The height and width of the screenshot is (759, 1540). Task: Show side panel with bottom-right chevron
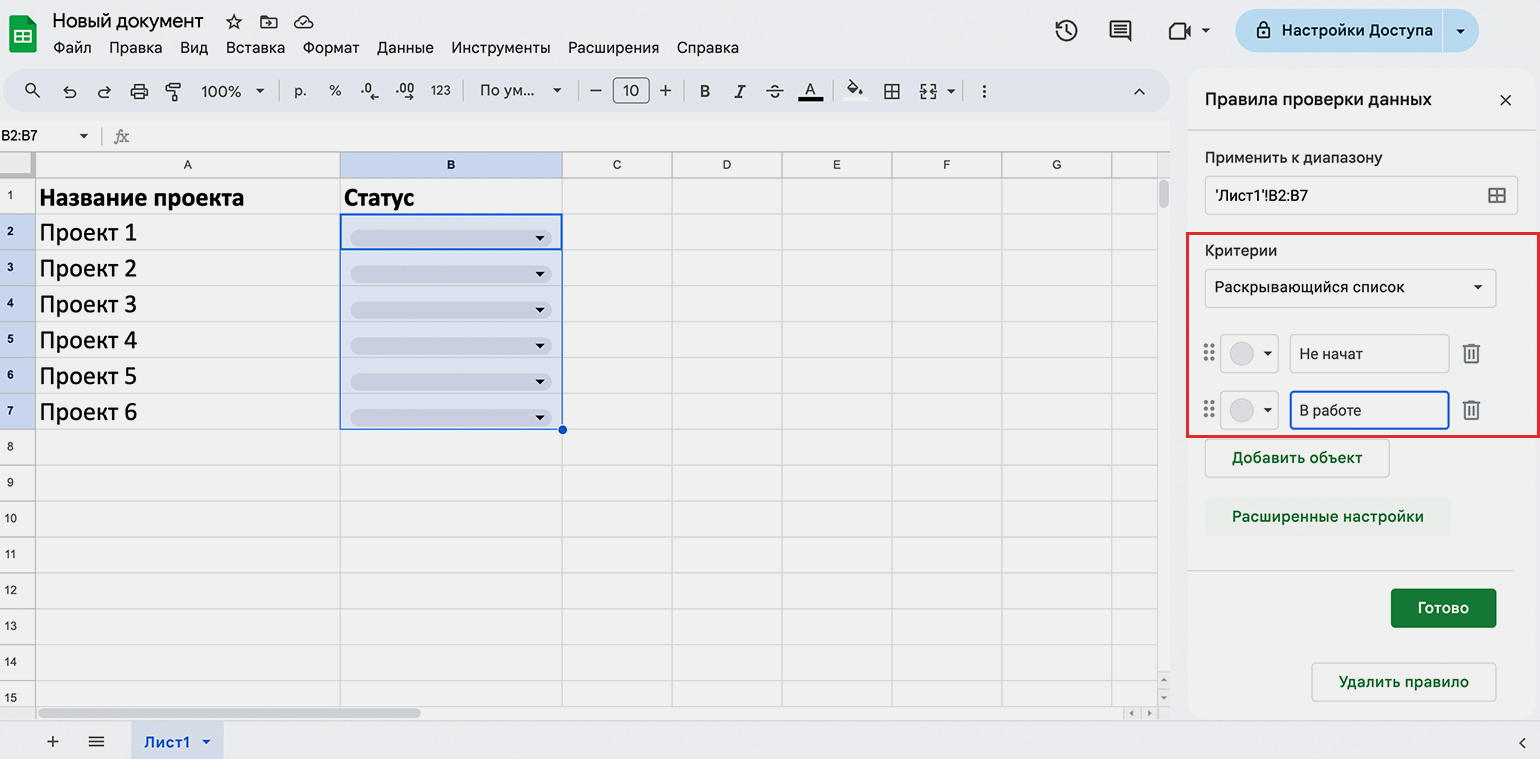1521,742
